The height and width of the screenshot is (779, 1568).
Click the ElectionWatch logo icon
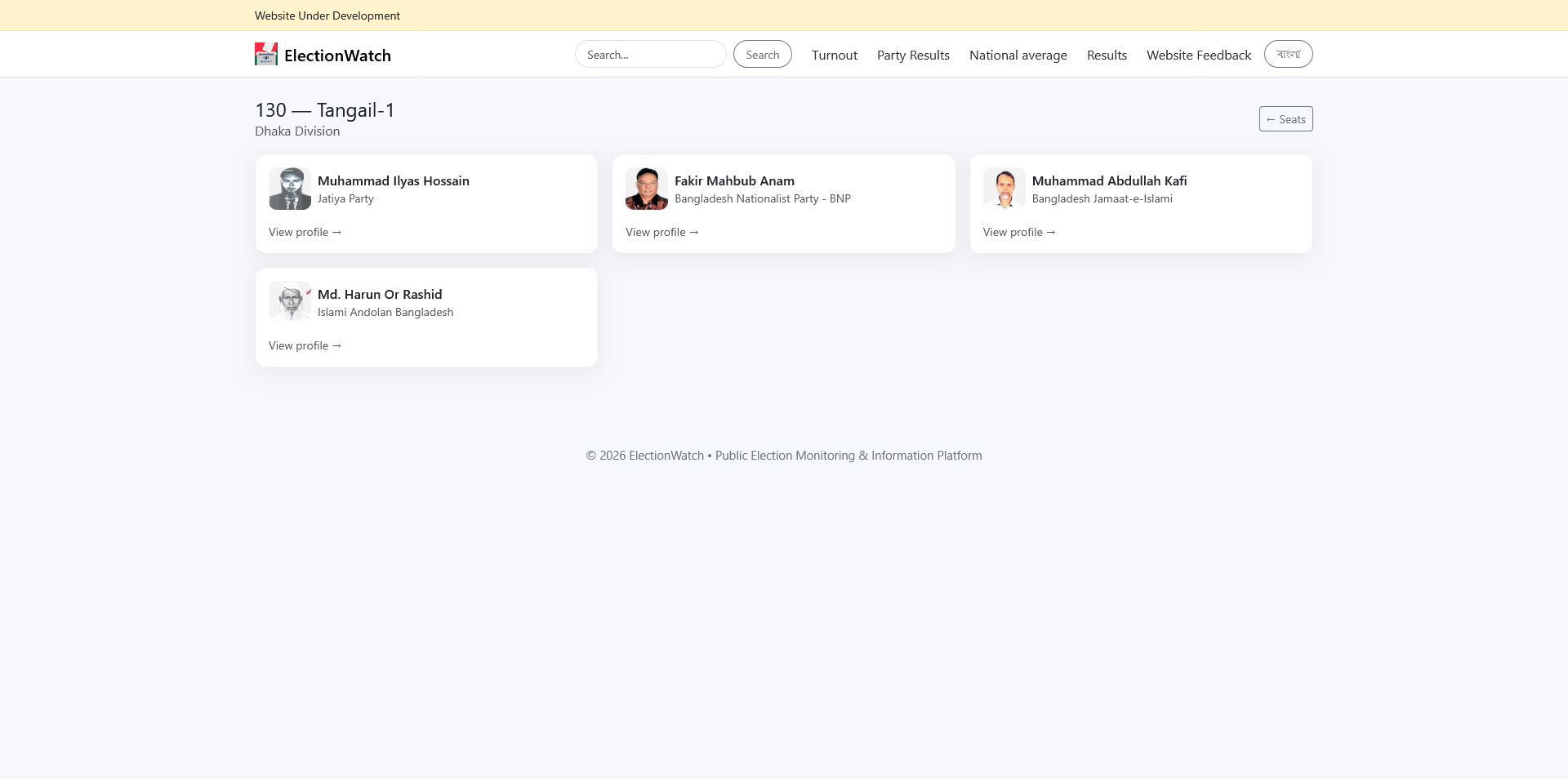[265, 55]
